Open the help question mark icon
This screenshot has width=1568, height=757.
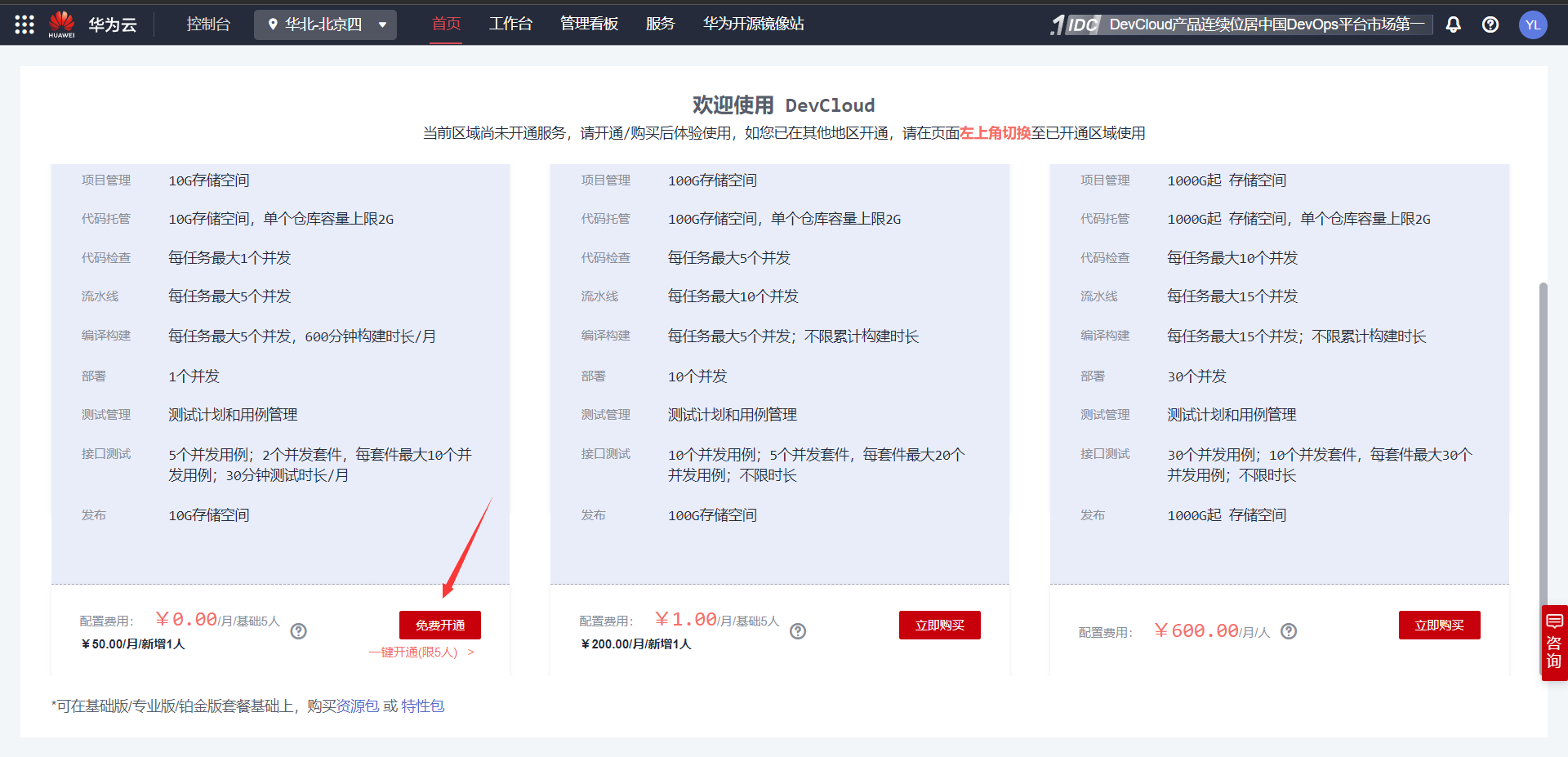pyautogui.click(x=1490, y=24)
